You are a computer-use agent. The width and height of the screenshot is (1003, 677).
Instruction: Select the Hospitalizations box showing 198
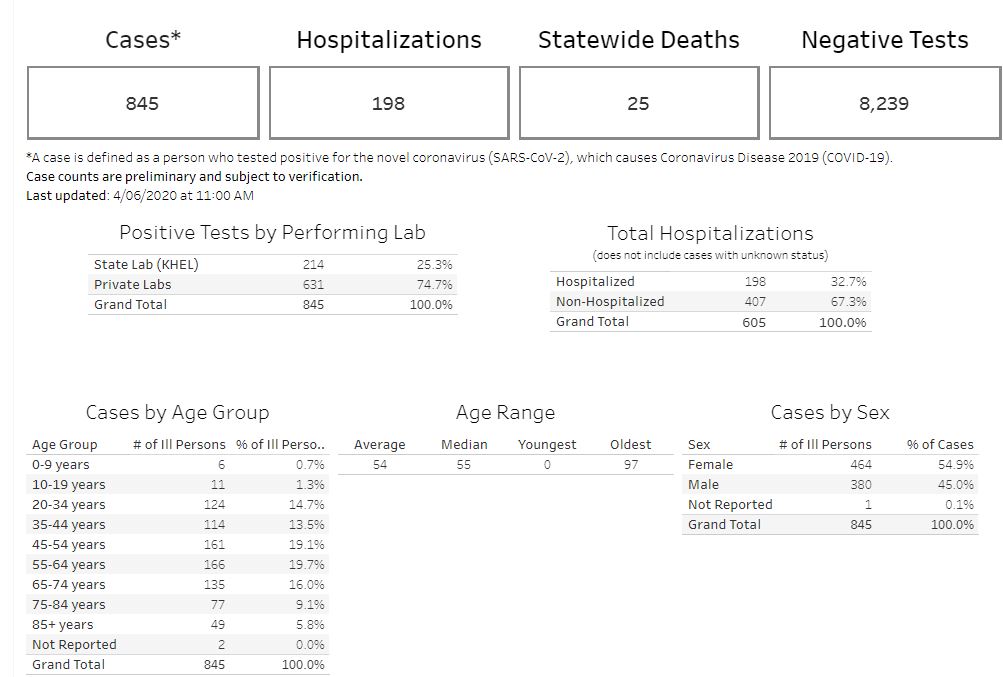389,103
